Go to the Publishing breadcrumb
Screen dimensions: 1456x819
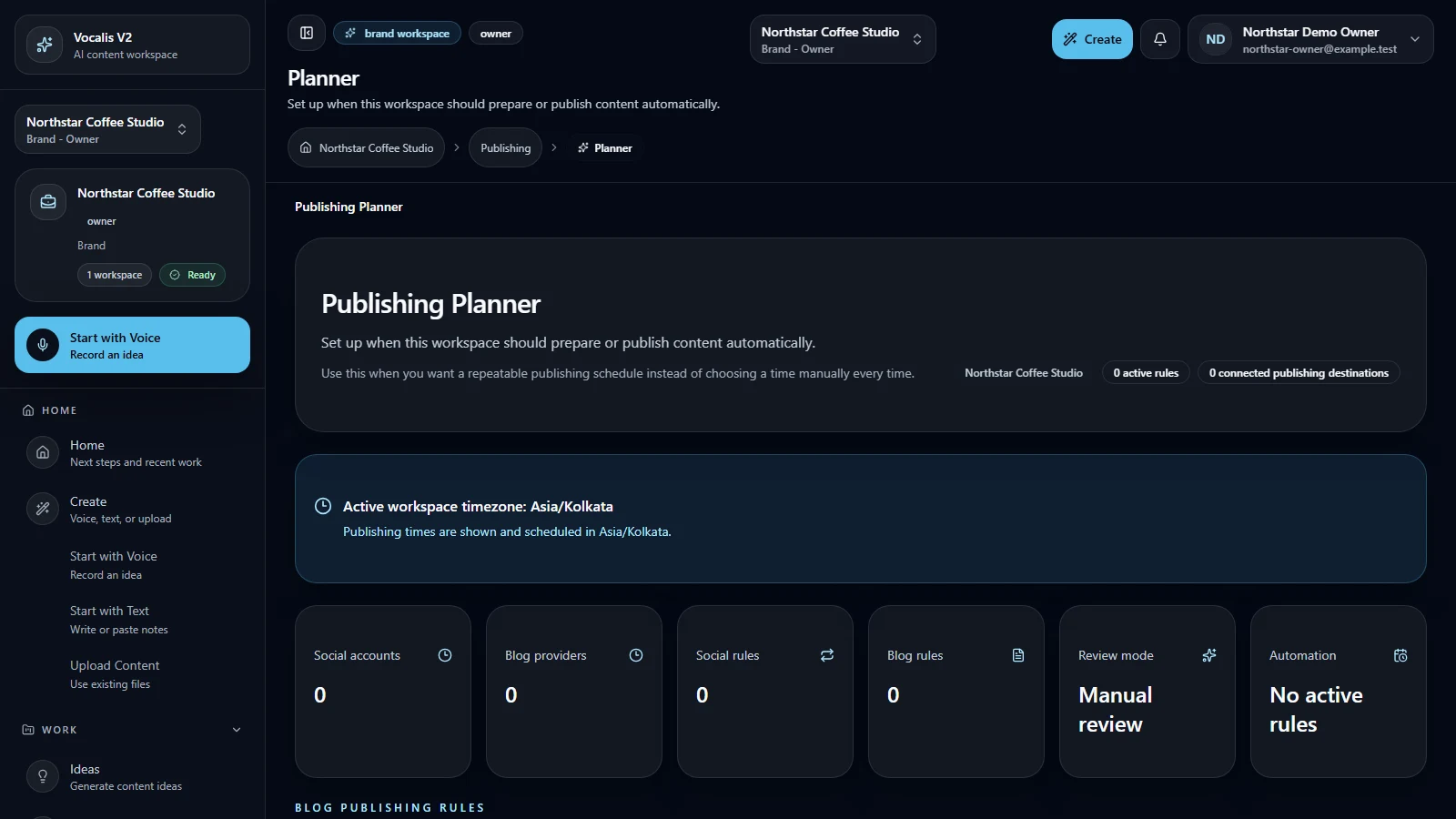505,147
